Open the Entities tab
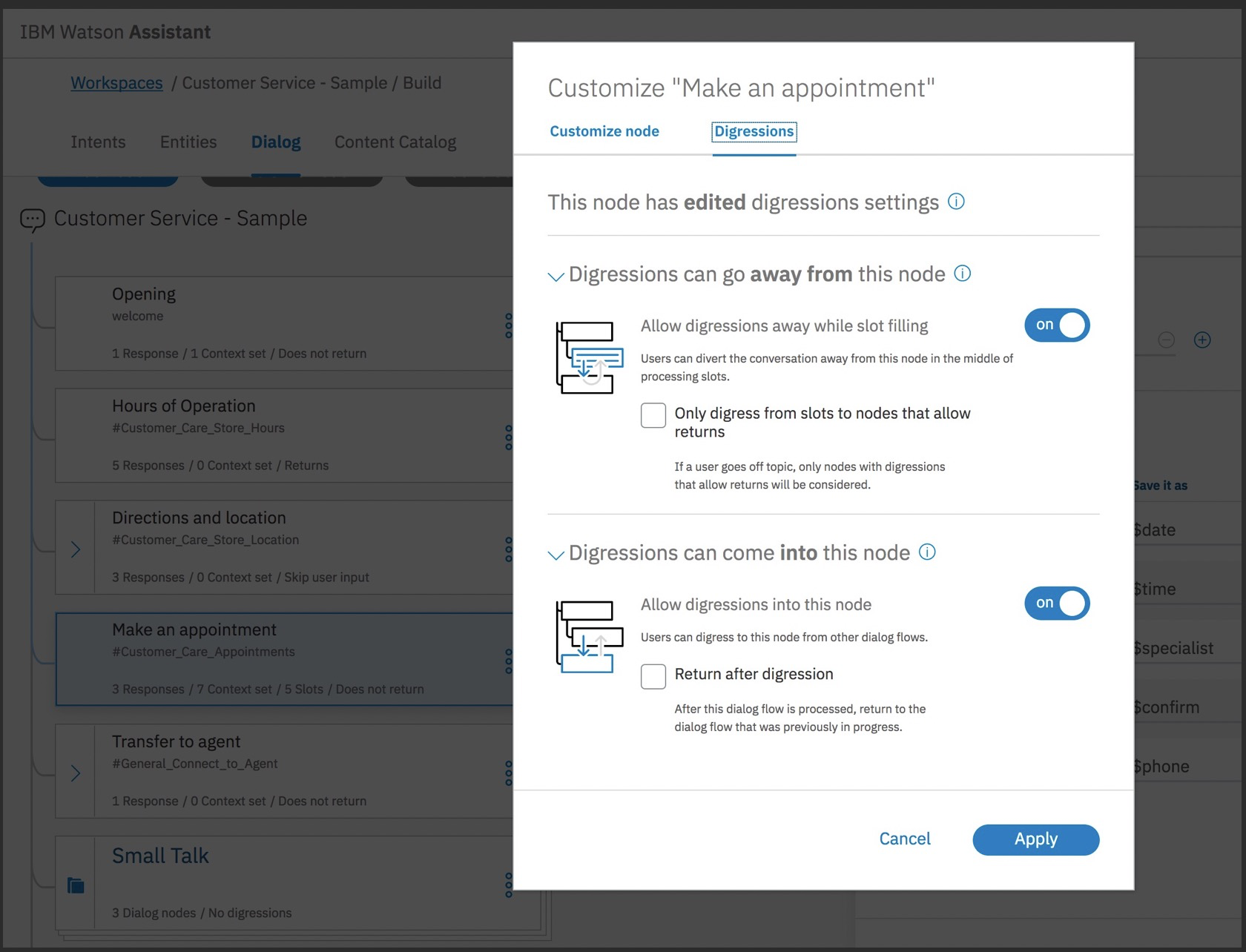 pos(188,142)
